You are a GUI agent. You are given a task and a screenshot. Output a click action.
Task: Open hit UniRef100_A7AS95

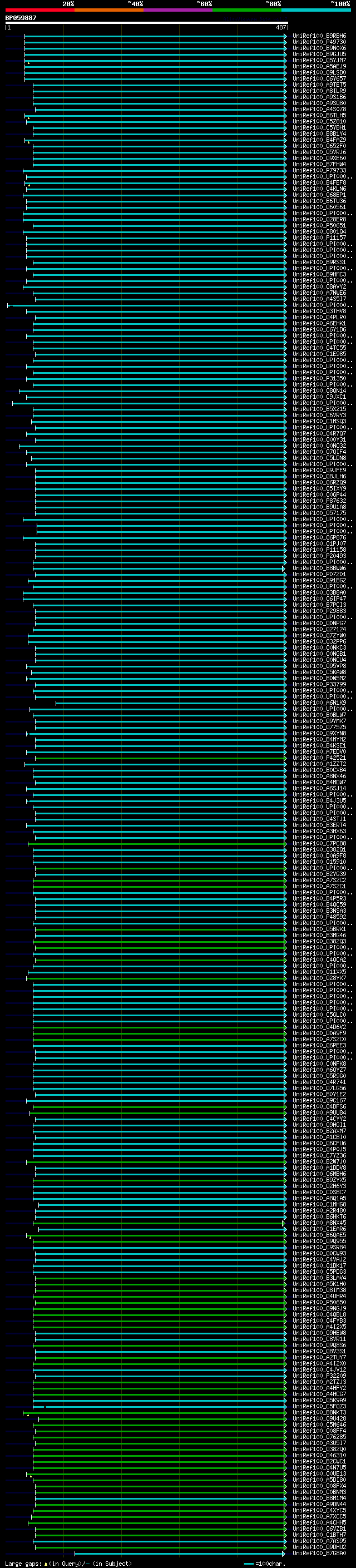[x=319, y=1541]
